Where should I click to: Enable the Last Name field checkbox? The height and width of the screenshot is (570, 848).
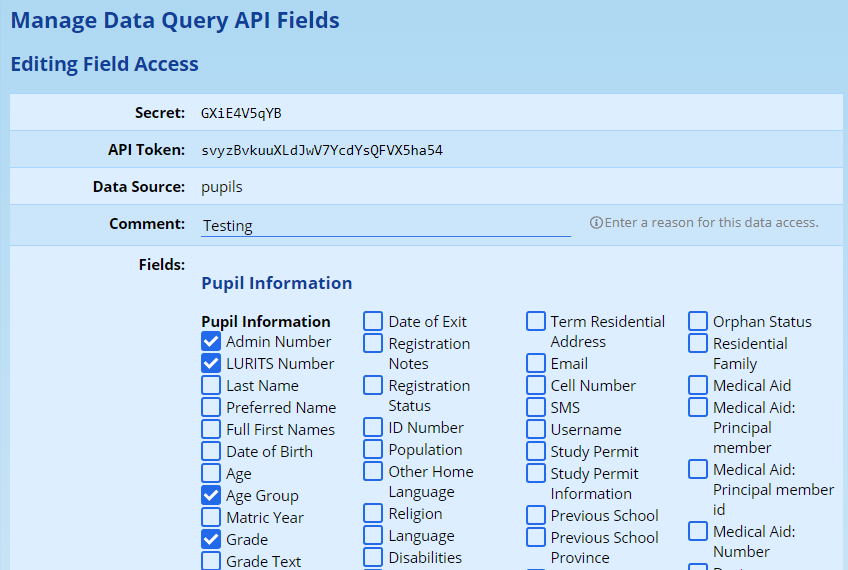[211, 385]
